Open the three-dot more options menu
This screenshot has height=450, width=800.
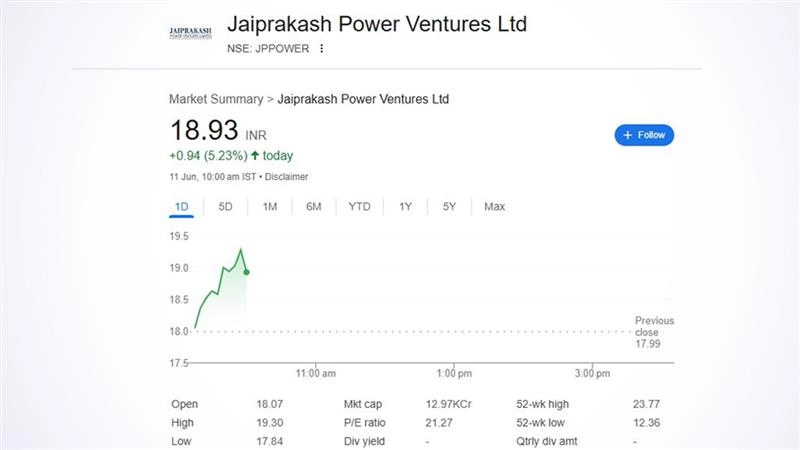tap(321, 48)
